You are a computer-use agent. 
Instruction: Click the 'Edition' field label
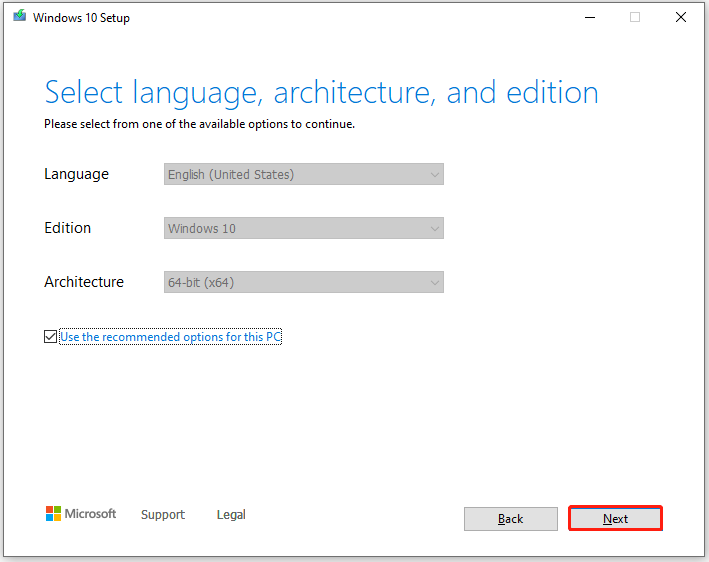click(67, 228)
